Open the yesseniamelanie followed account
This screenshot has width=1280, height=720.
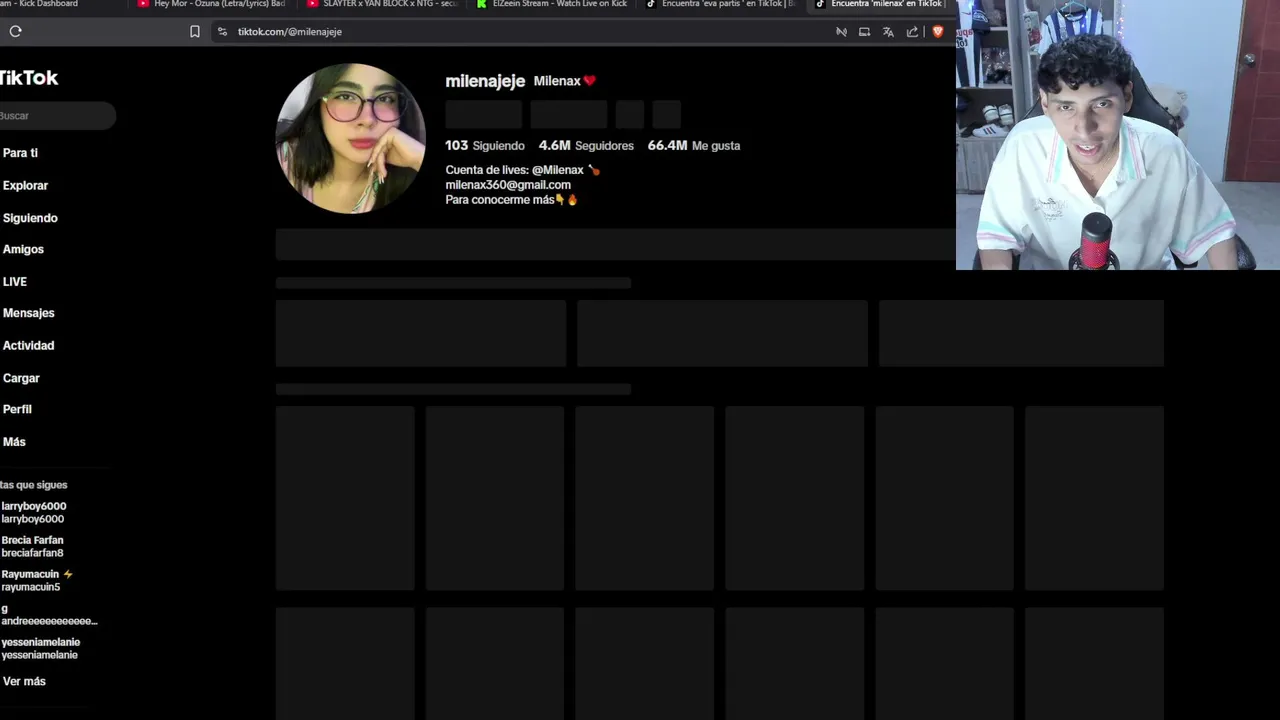click(x=40, y=648)
